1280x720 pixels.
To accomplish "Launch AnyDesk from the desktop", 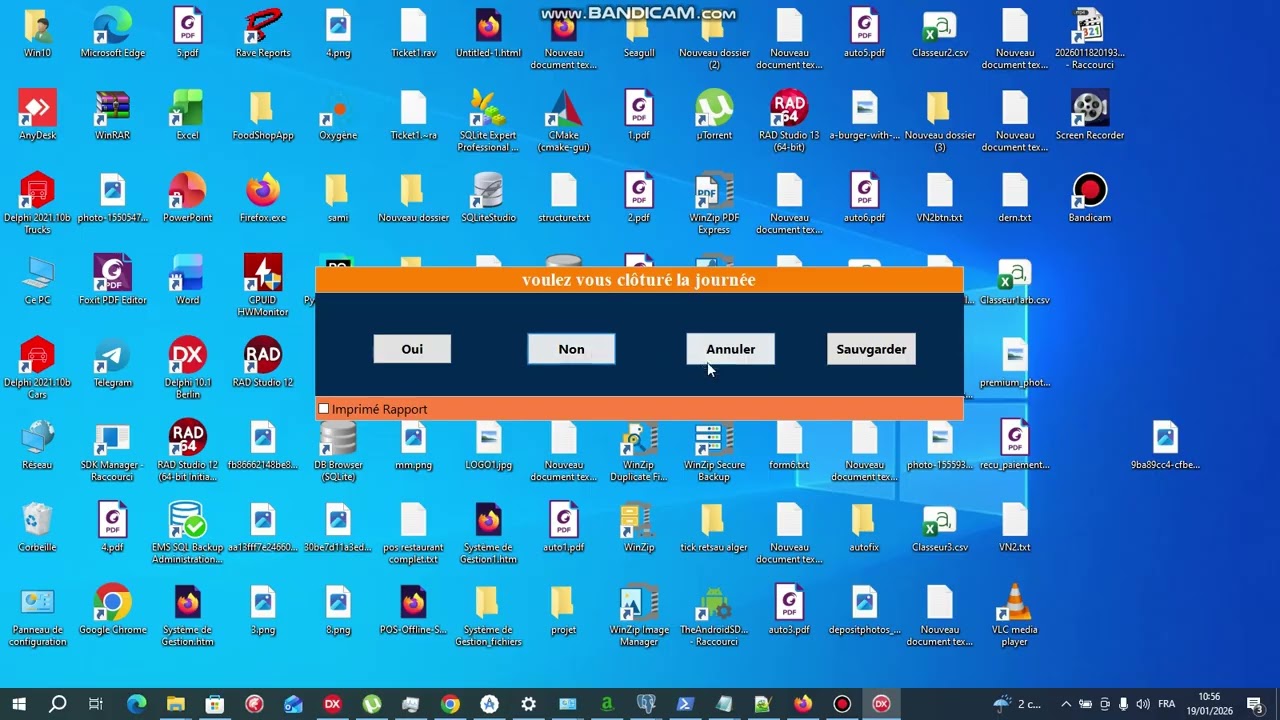I will click(x=37, y=115).
